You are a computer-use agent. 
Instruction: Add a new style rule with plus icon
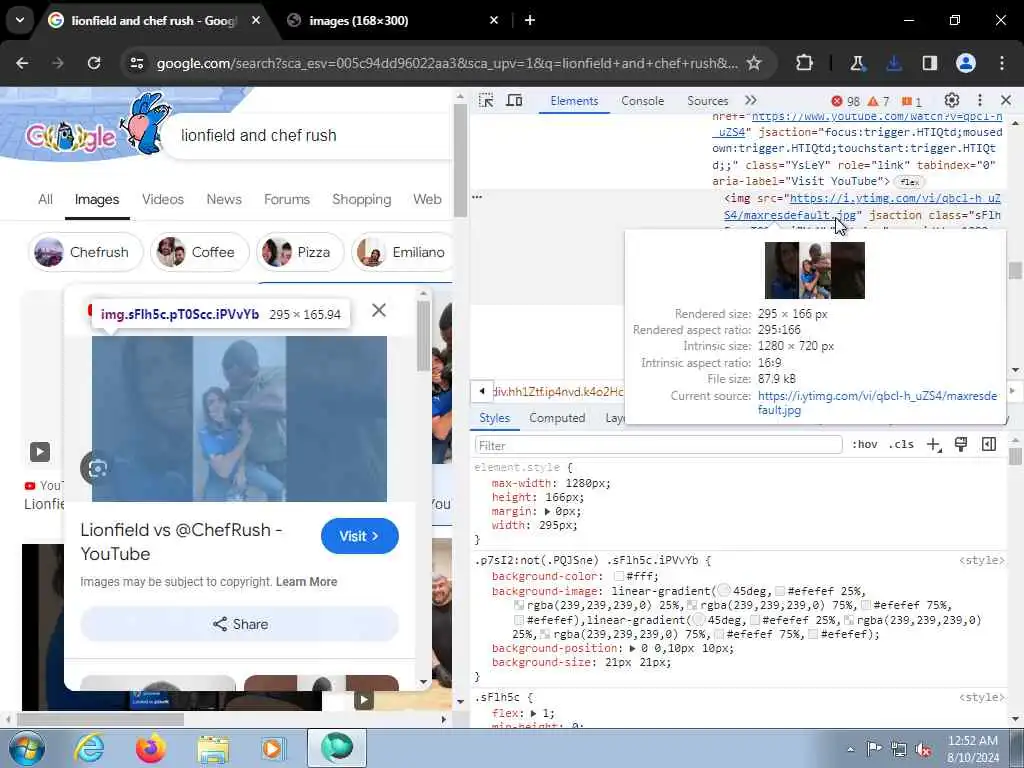coord(934,445)
